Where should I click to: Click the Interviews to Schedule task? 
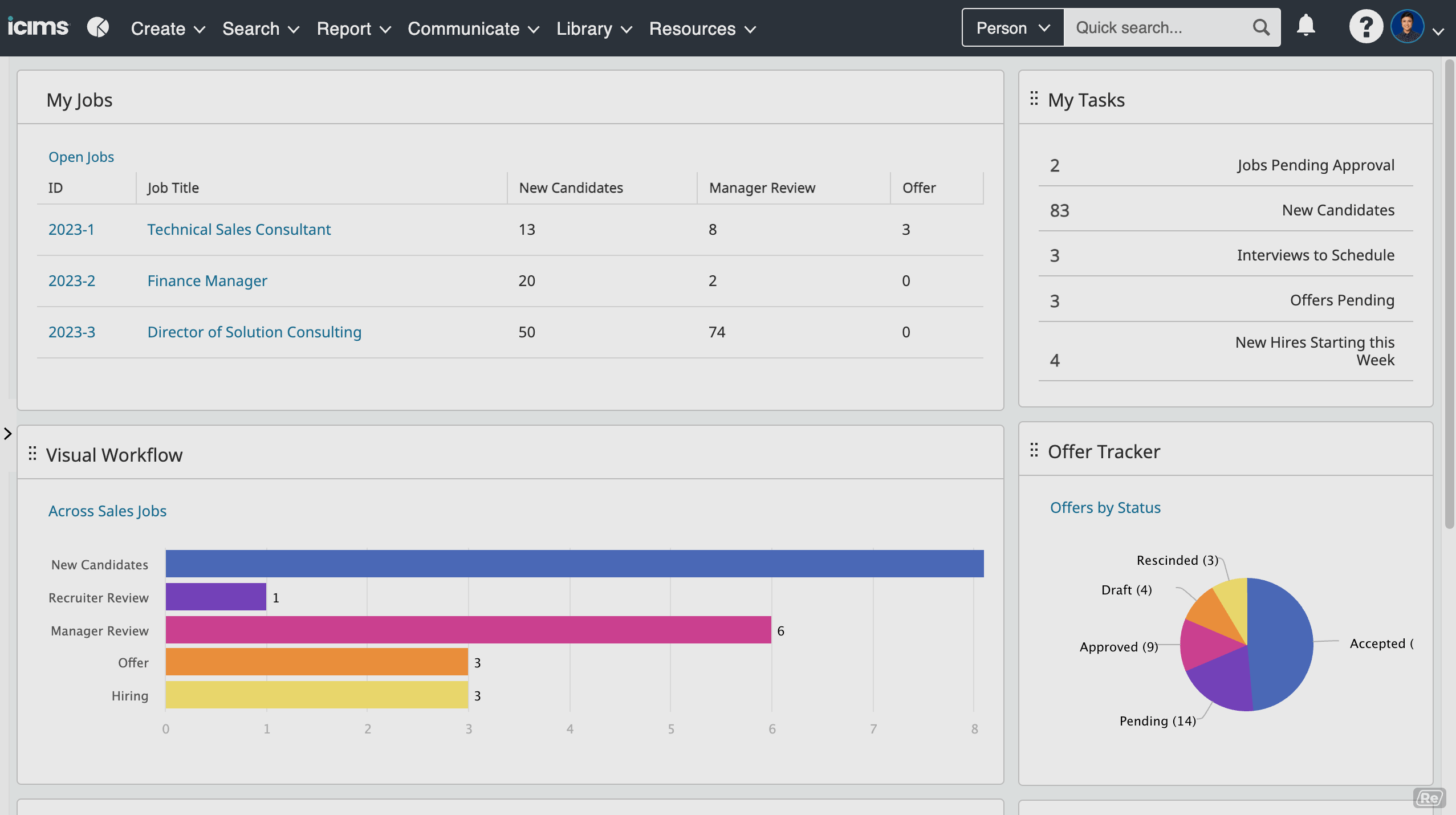(1226, 255)
